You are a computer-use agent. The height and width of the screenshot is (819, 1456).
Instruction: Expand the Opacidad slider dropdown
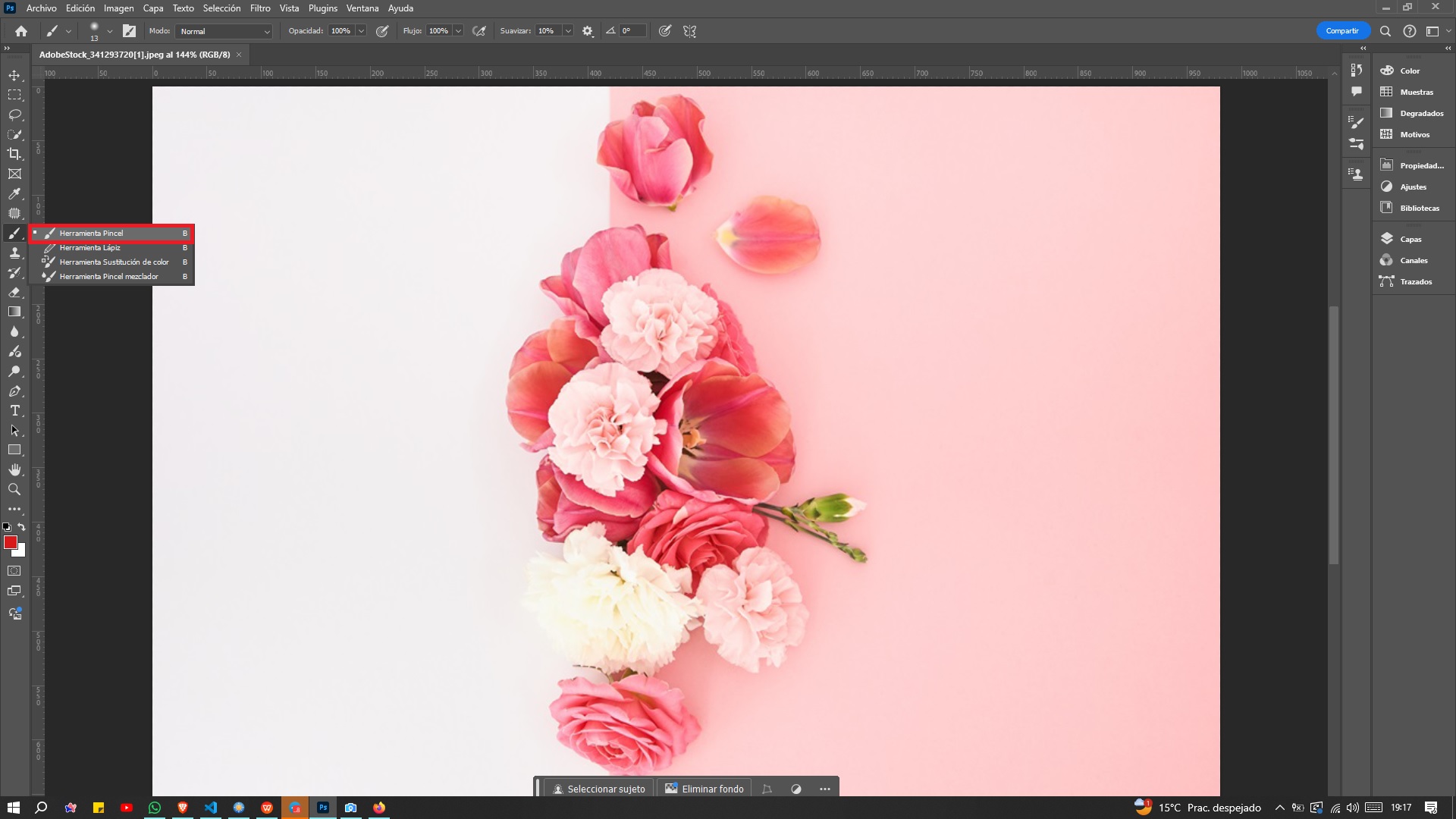pyautogui.click(x=362, y=31)
